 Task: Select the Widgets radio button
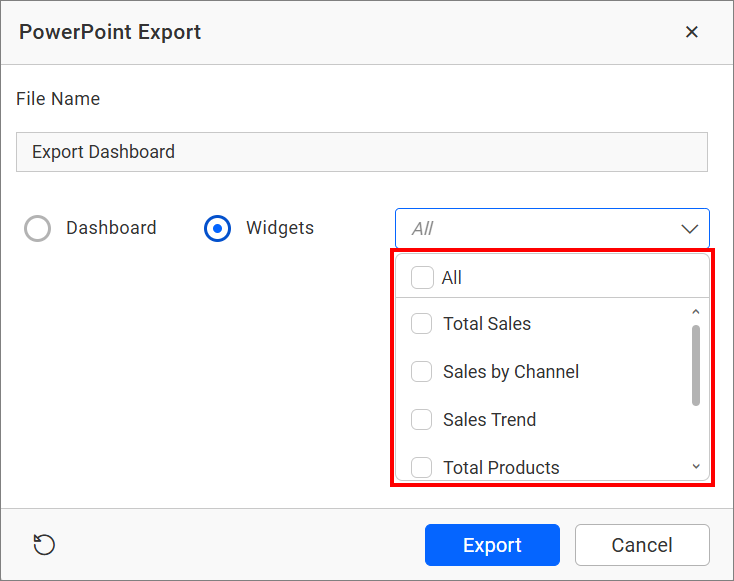[x=217, y=228]
